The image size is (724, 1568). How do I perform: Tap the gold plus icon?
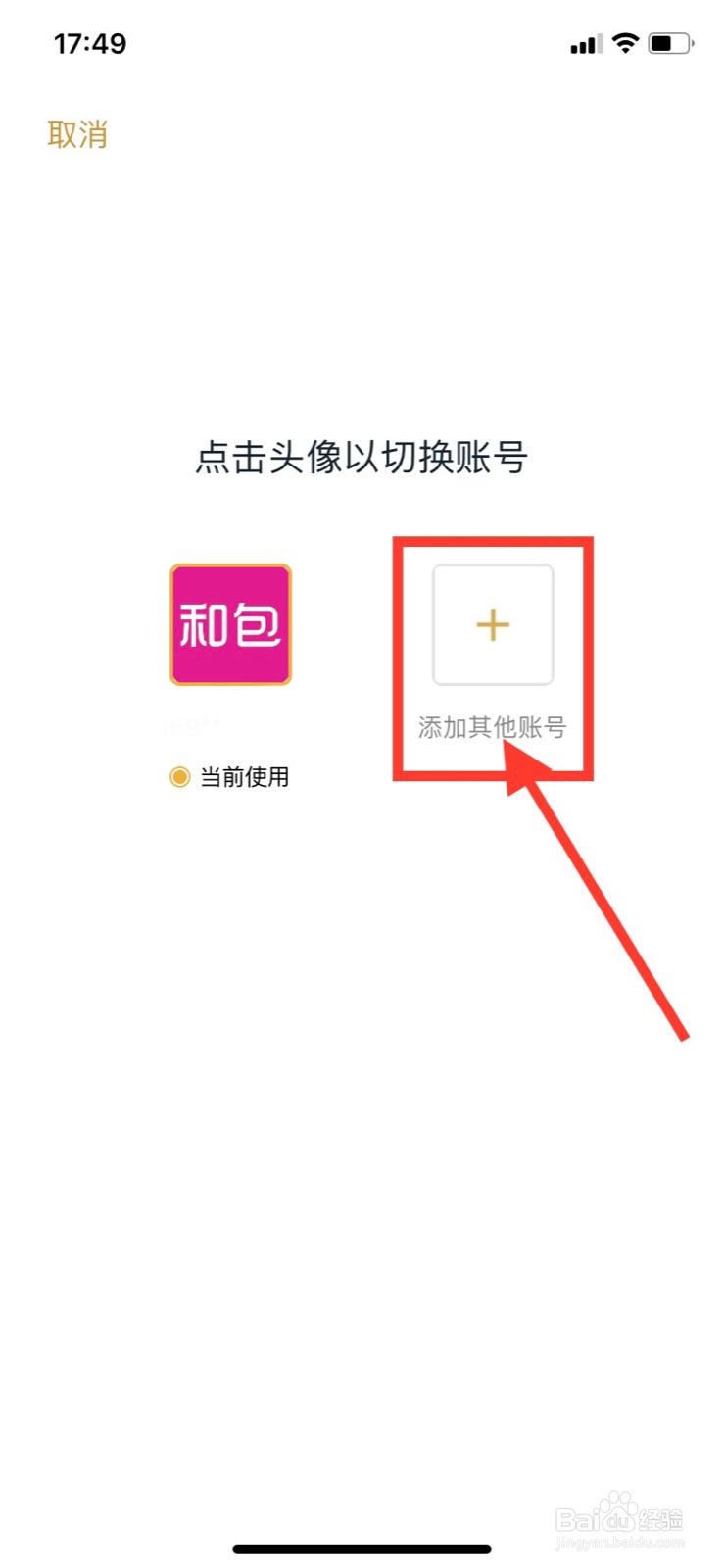coord(493,624)
